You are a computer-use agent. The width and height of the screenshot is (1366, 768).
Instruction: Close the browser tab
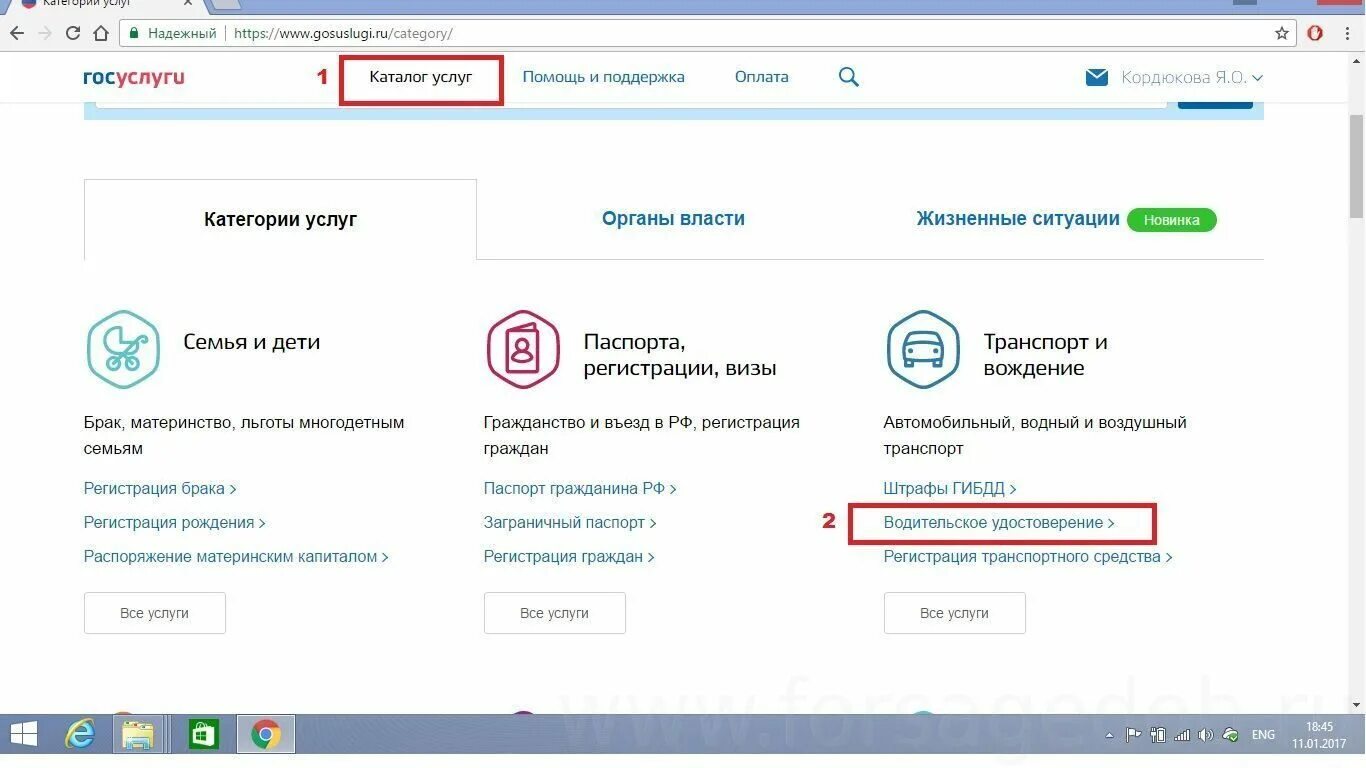pyautogui.click(x=188, y=3)
